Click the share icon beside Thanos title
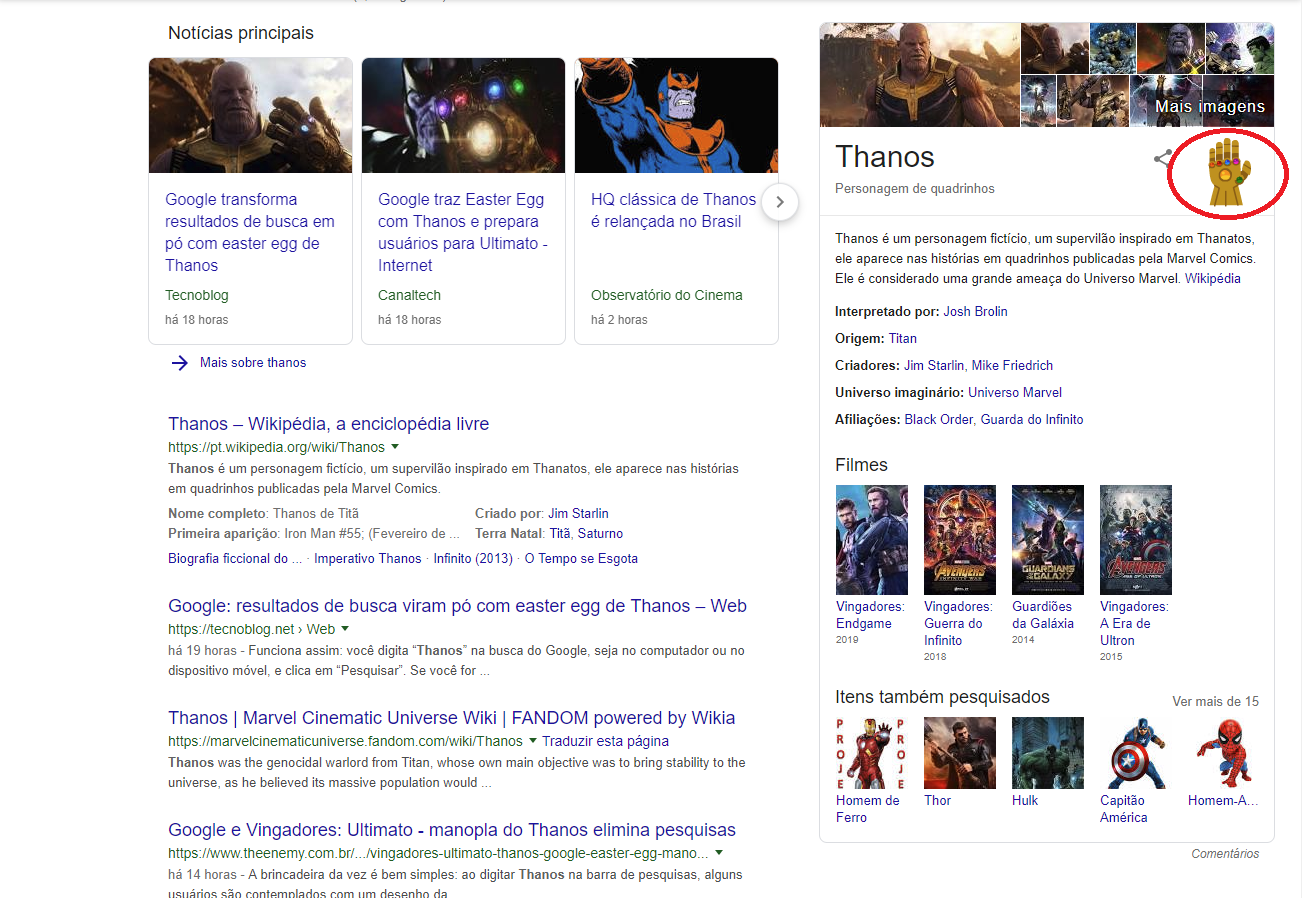Screen dimensions: 1302x898 click(x=1163, y=158)
